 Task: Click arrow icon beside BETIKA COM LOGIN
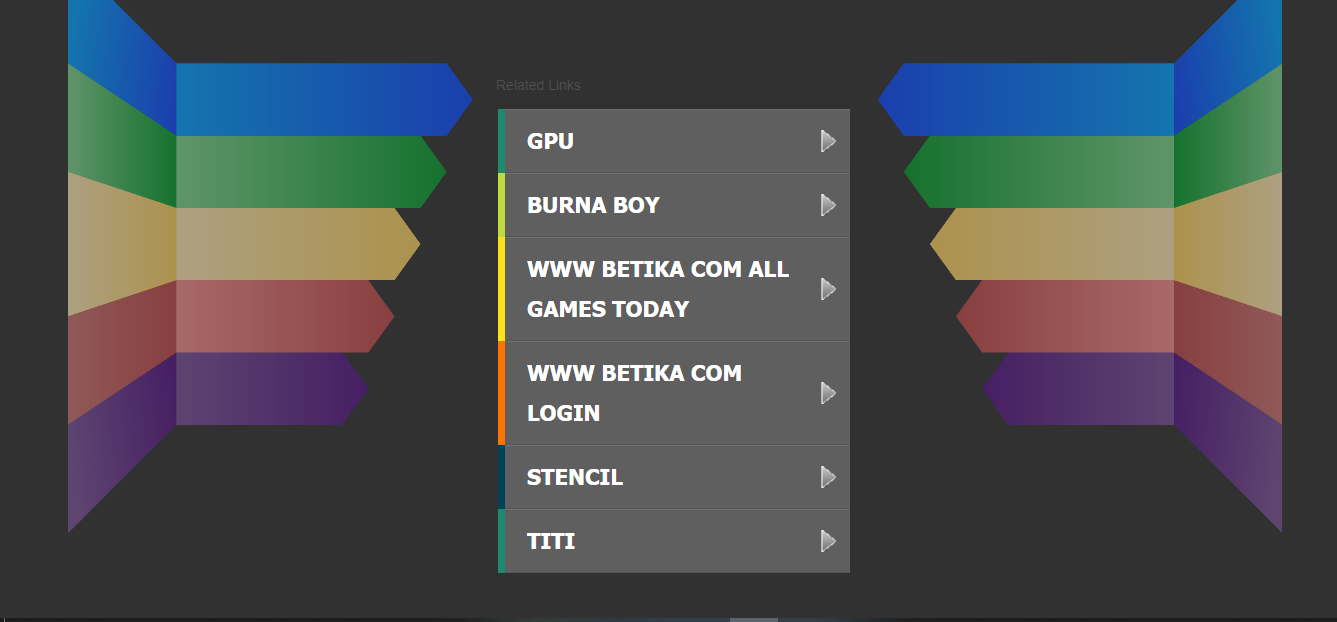click(828, 393)
